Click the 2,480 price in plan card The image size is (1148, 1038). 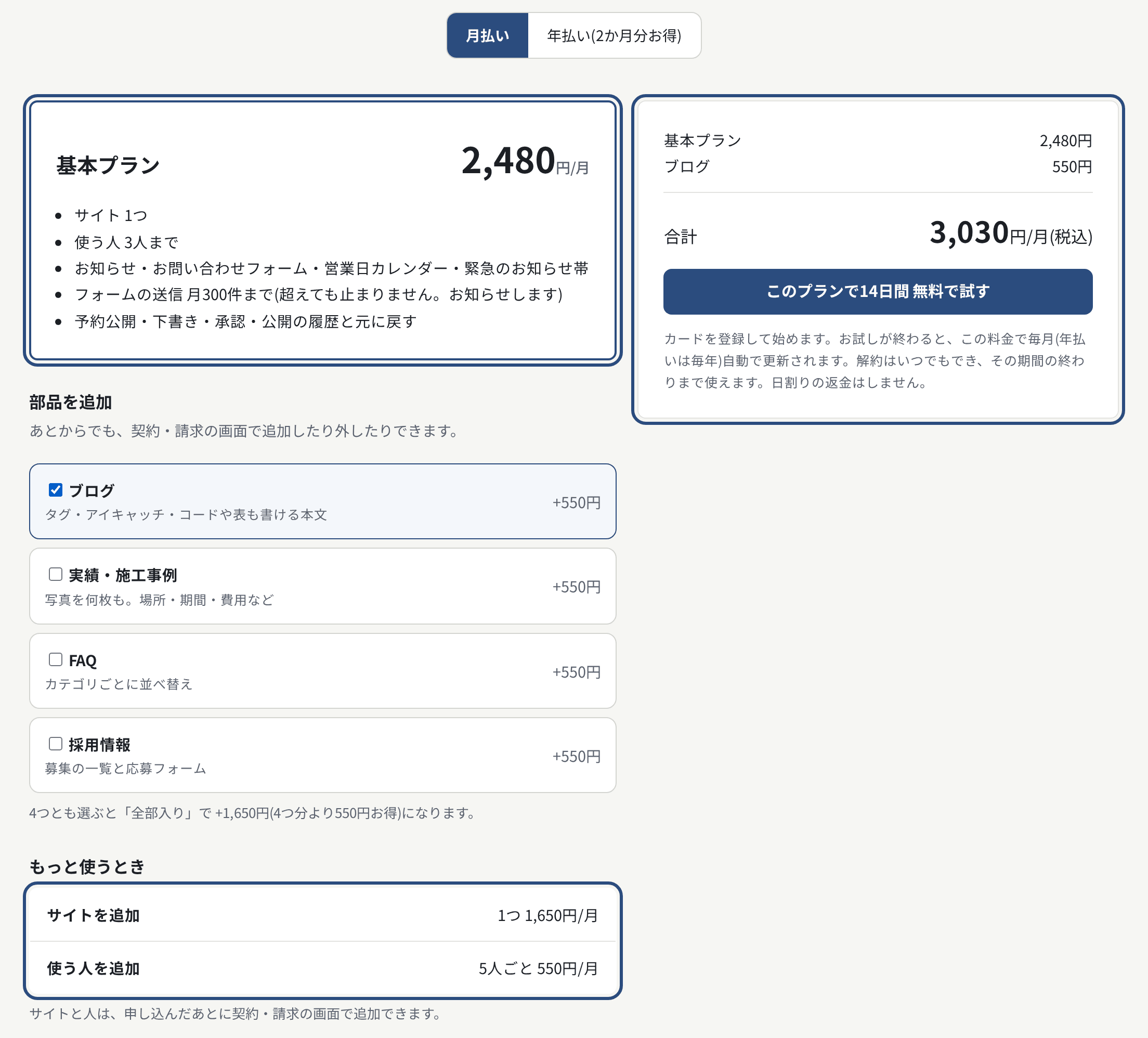[x=508, y=160]
